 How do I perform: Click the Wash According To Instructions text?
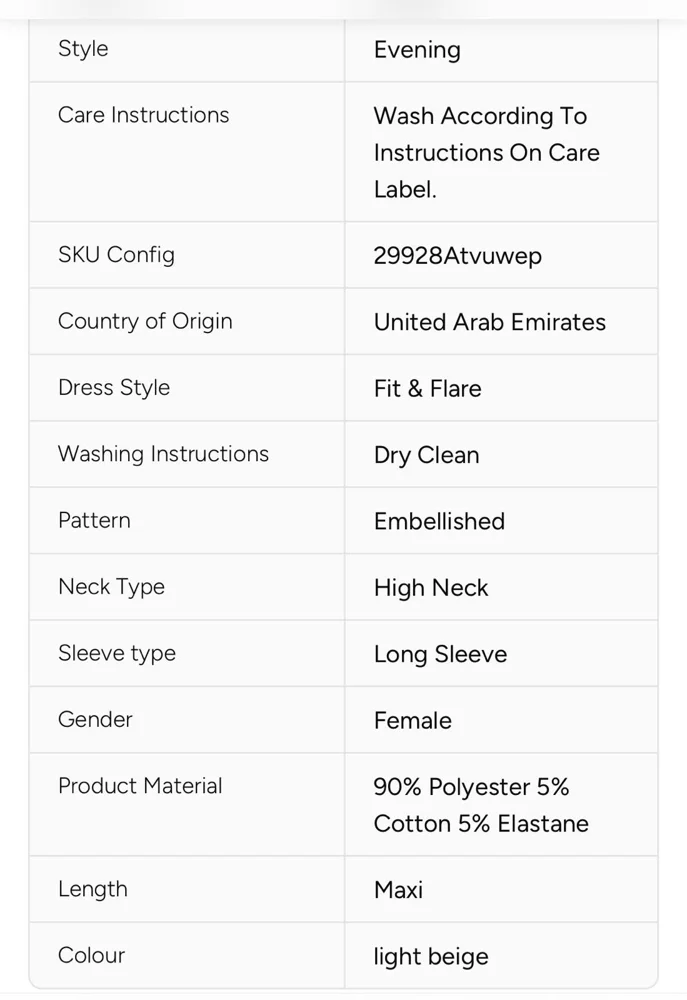(x=487, y=152)
